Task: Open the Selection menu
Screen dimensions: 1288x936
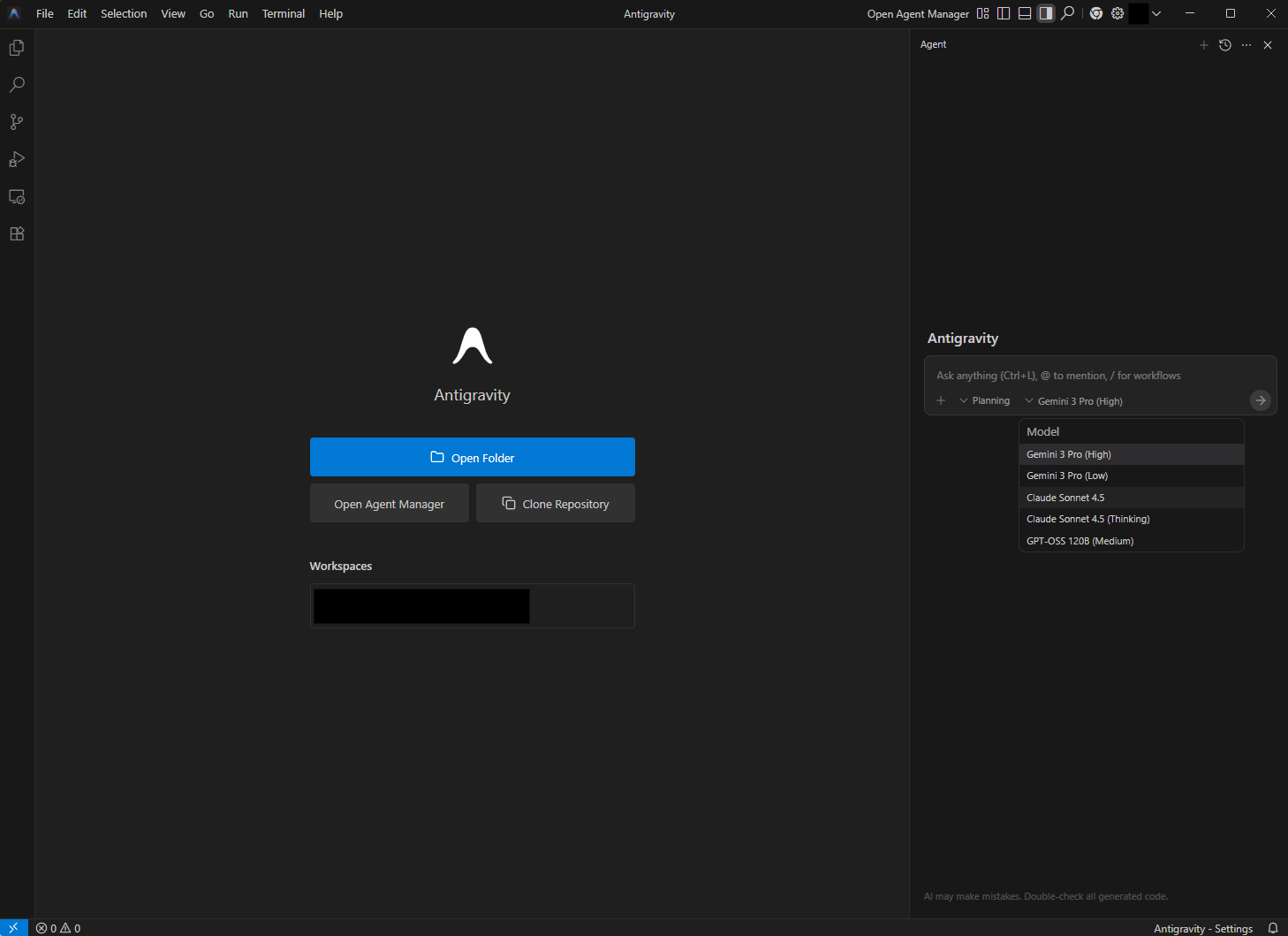Action: pyautogui.click(x=124, y=13)
